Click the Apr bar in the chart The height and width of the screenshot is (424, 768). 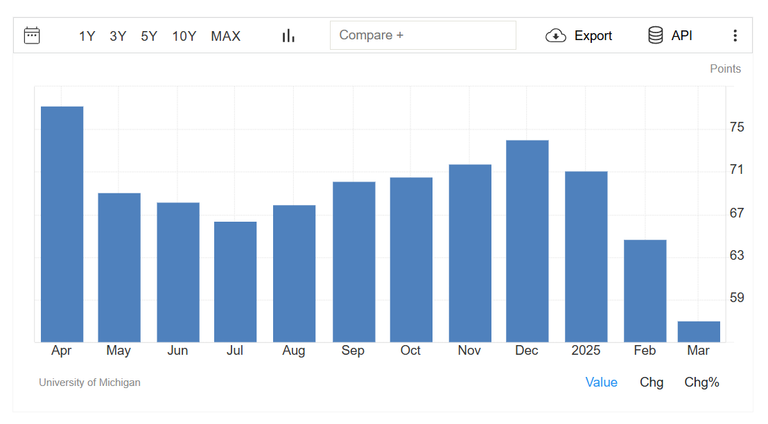tap(62, 224)
